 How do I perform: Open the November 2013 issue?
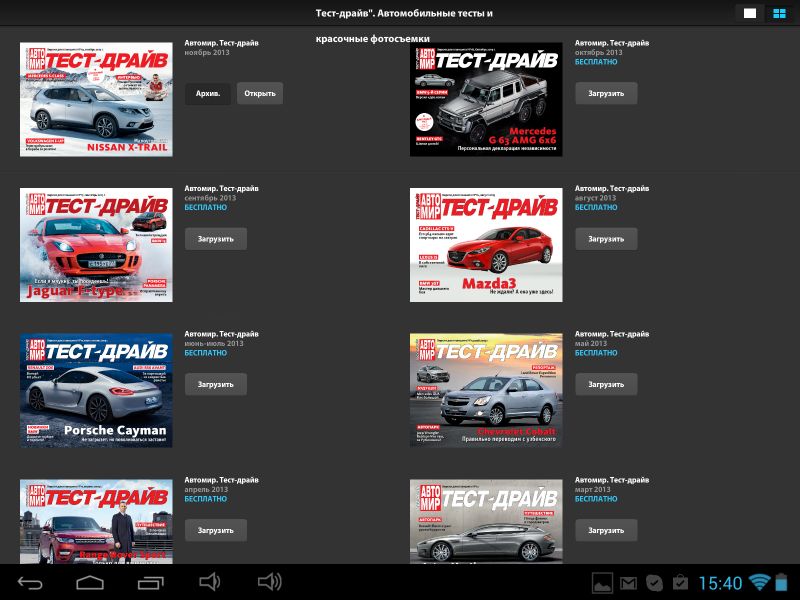click(260, 94)
